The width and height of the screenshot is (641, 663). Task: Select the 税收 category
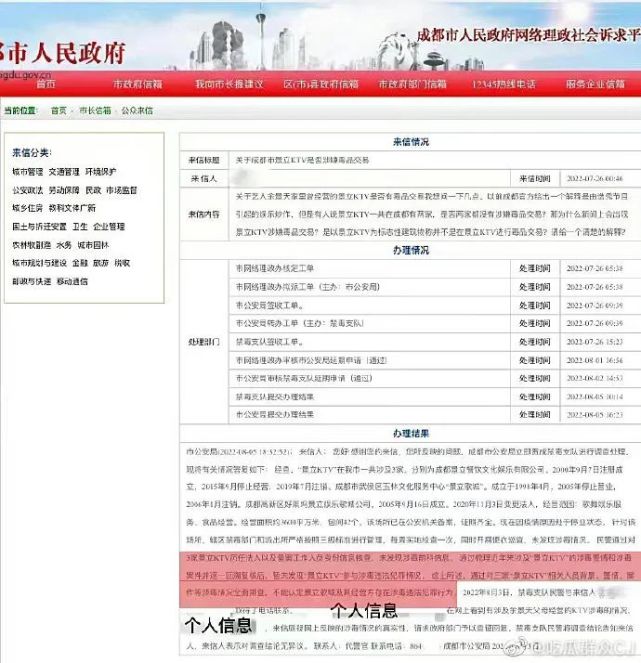(x=122, y=263)
